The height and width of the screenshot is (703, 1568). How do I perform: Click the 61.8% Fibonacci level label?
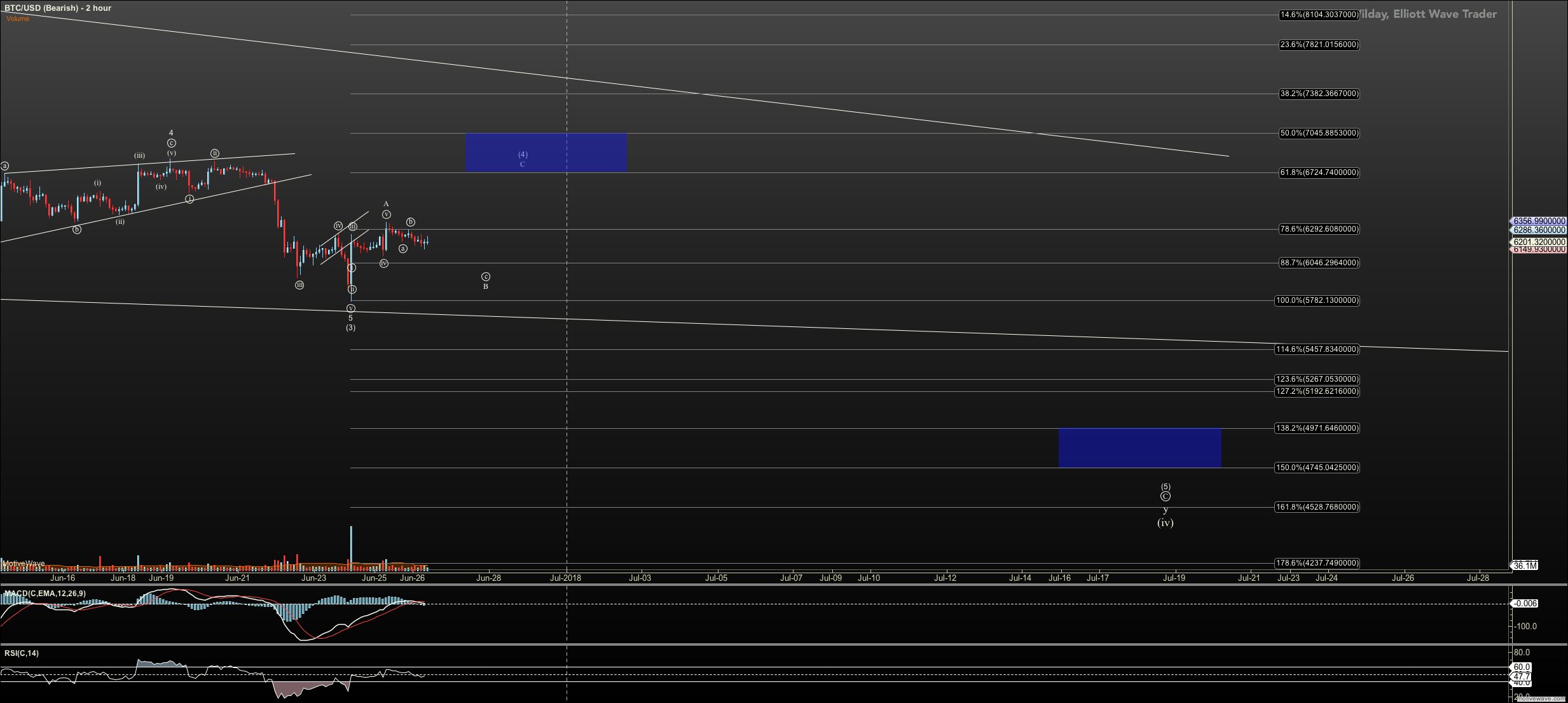coord(1319,172)
